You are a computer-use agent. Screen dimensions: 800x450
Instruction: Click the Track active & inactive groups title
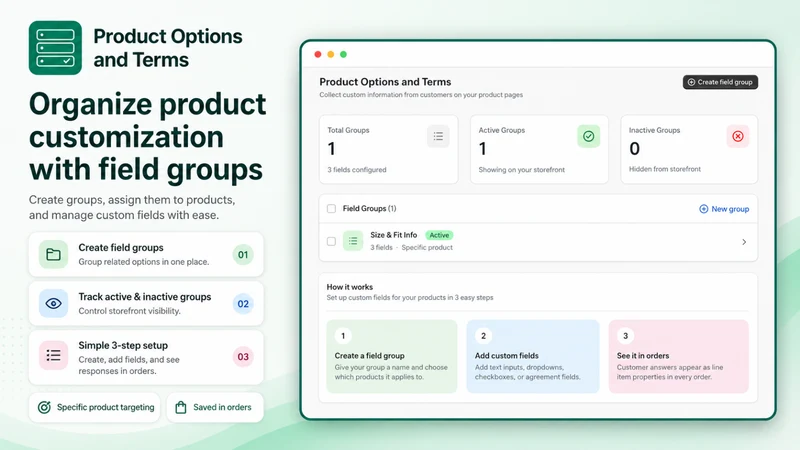click(x=144, y=296)
